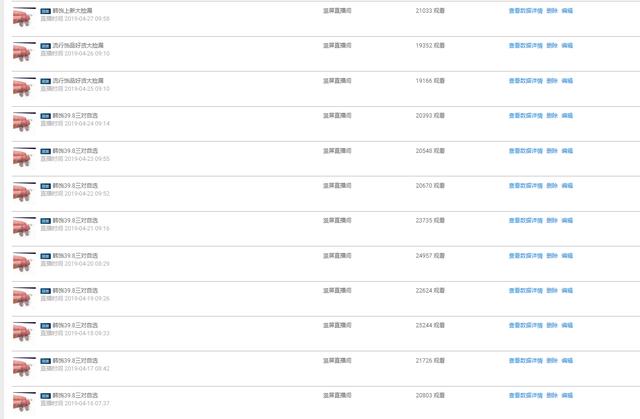
Task: Delete the livestream with 24957 views
Action: (552, 255)
